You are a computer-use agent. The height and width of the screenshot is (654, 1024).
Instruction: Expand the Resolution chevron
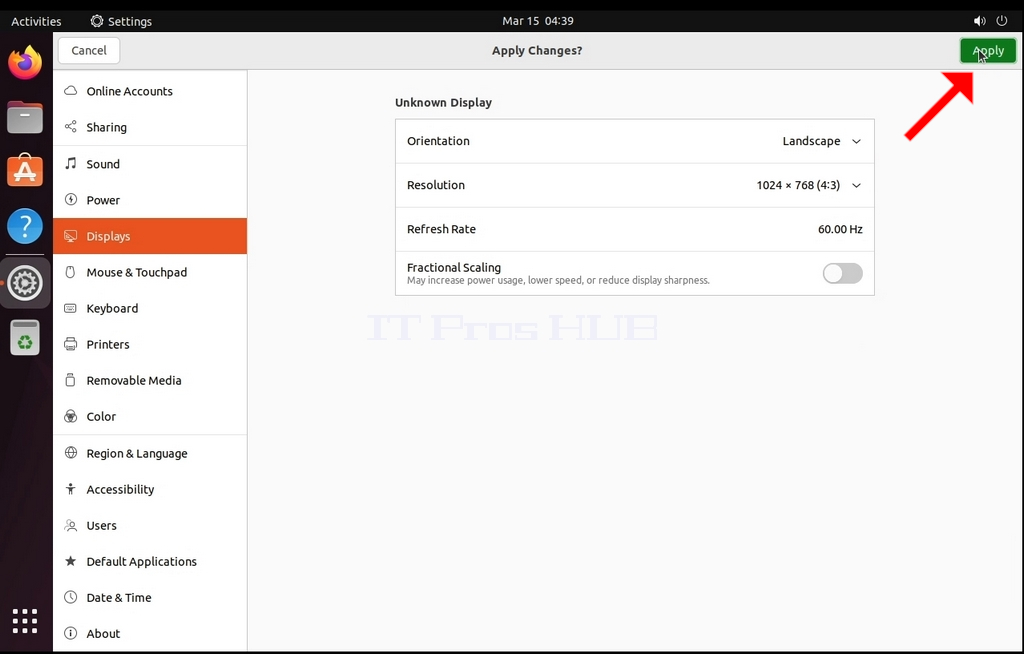(856, 186)
